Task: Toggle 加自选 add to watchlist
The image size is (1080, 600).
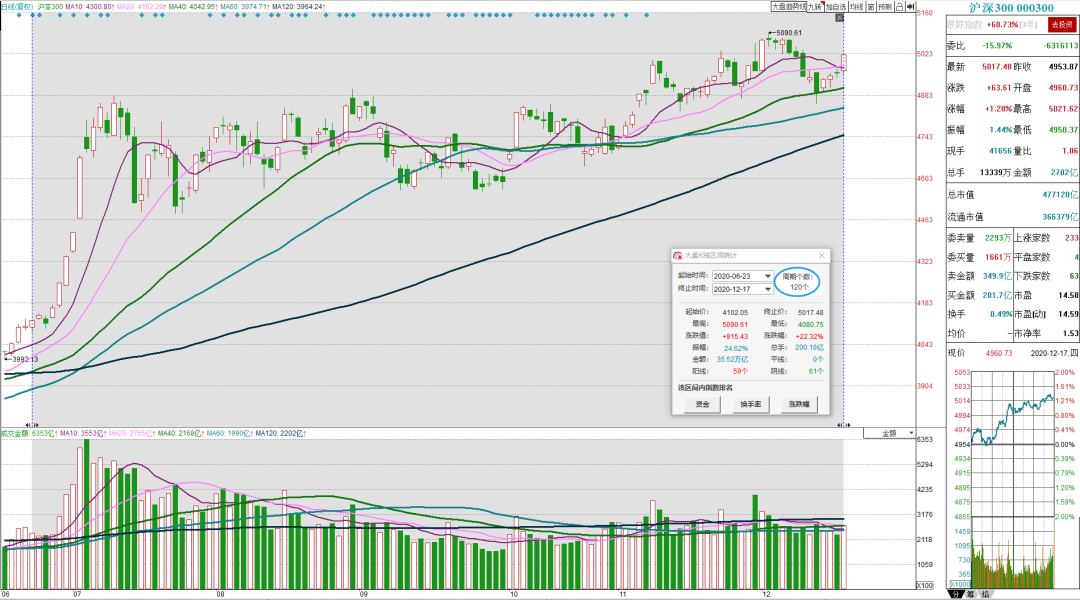Action: point(836,7)
